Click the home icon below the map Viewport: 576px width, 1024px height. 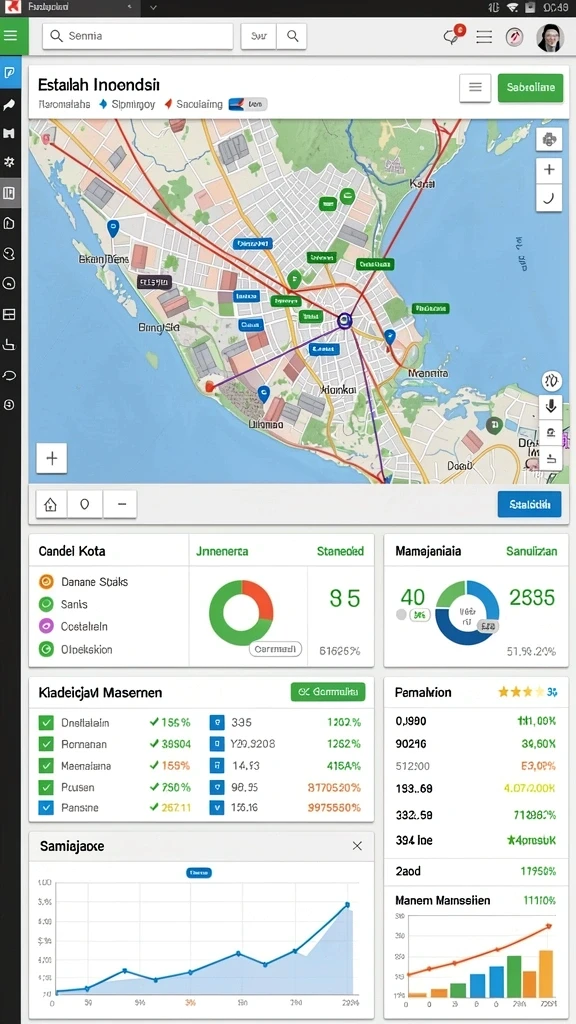51,504
